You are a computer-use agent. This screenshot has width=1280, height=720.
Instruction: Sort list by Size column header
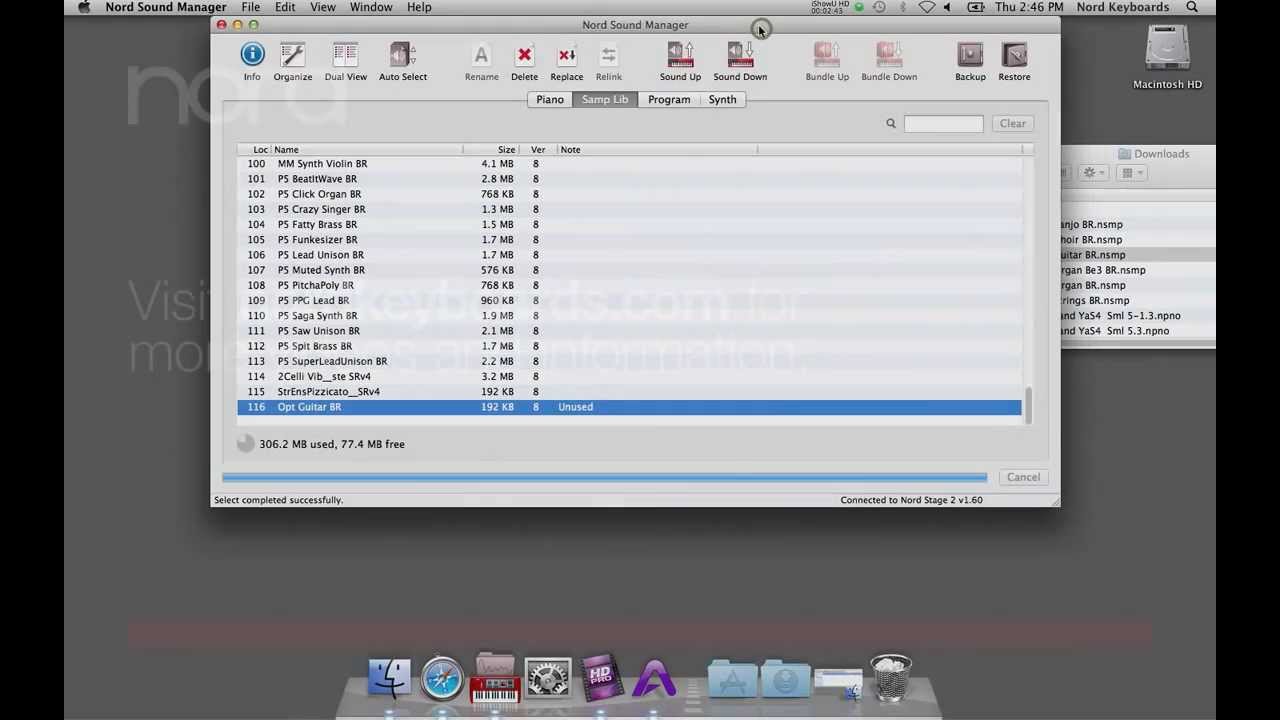(x=492, y=149)
